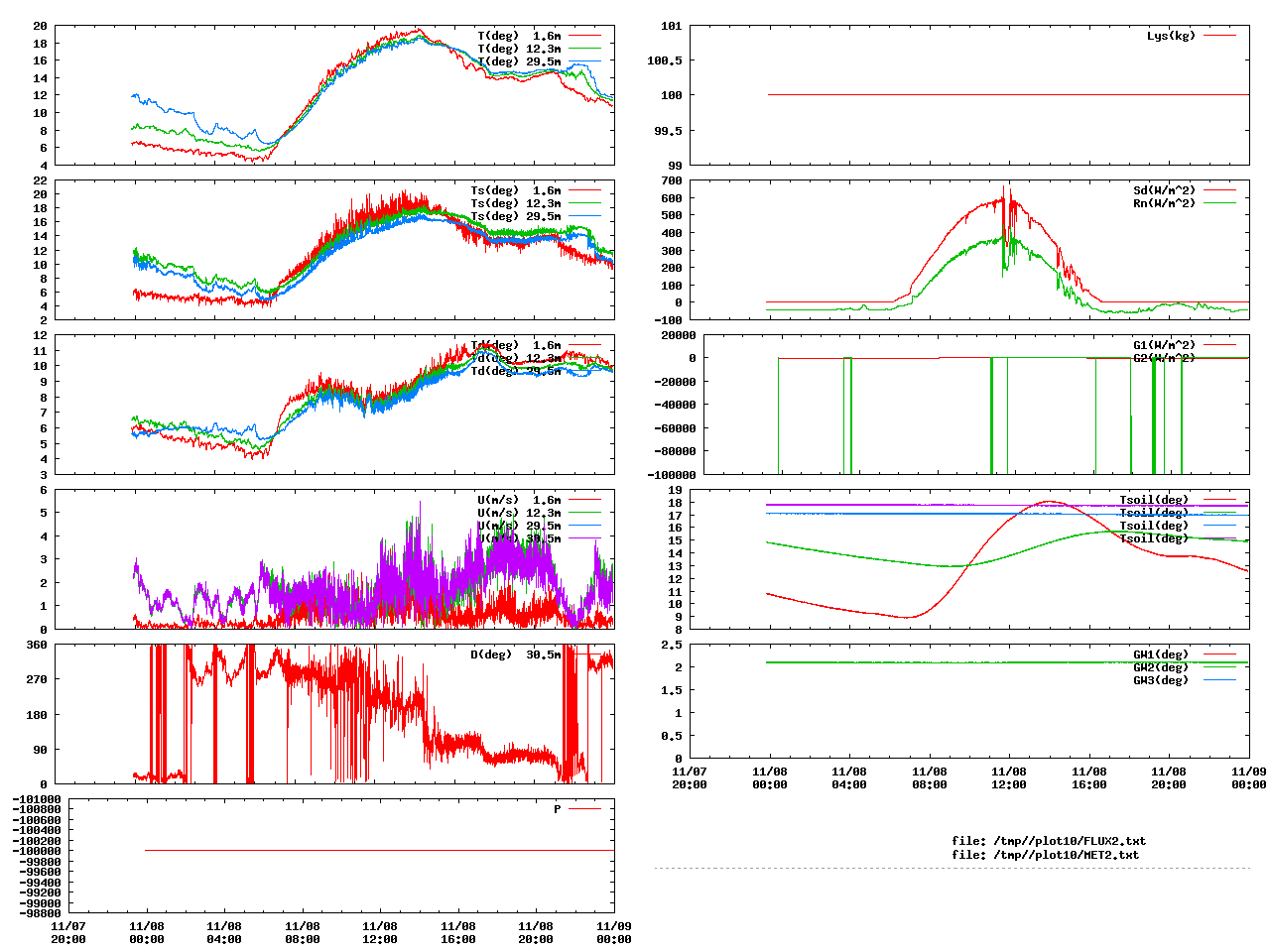Click y-axis value '180' on wind direction plot
The width and height of the screenshot is (1270, 952).
(37, 715)
